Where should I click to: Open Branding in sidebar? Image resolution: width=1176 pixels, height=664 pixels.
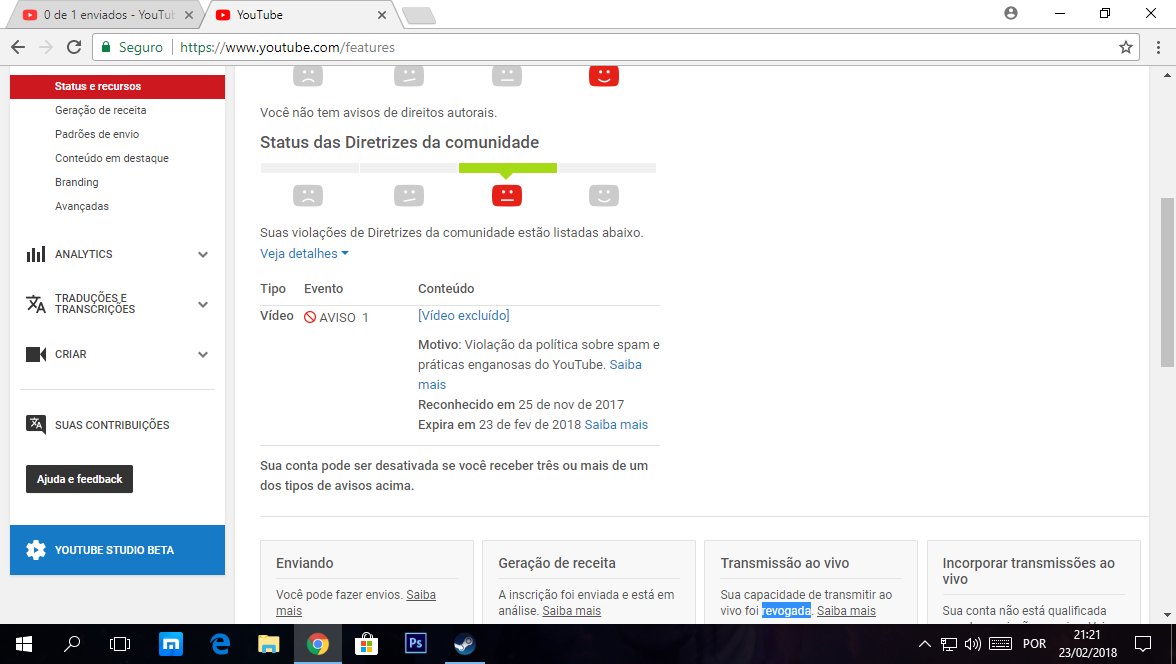click(76, 182)
